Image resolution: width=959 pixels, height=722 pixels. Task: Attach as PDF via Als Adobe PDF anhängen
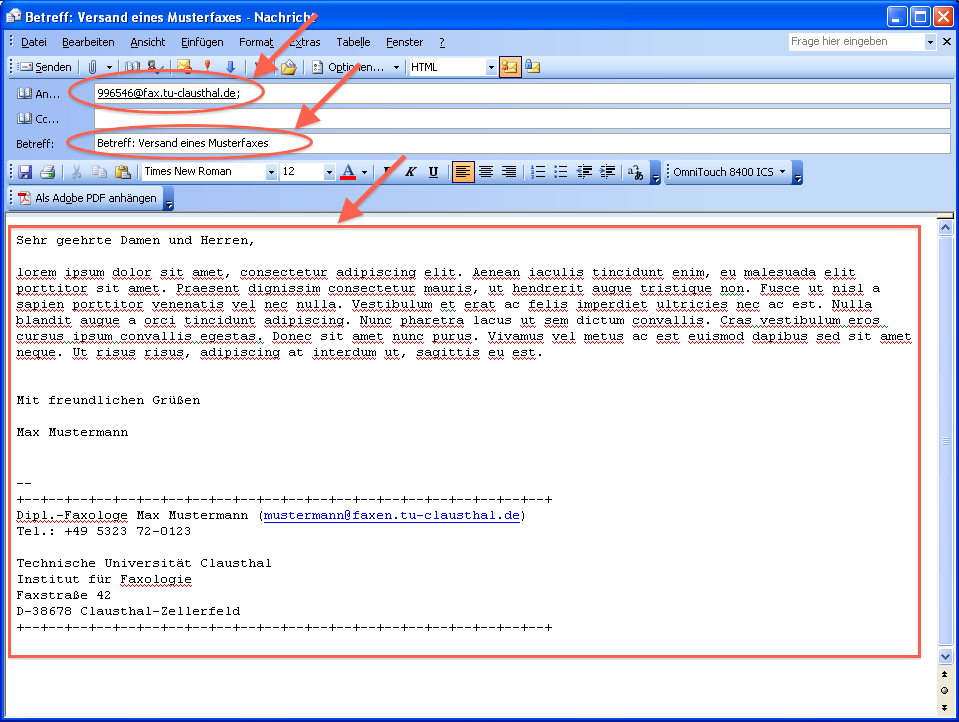[x=87, y=198]
